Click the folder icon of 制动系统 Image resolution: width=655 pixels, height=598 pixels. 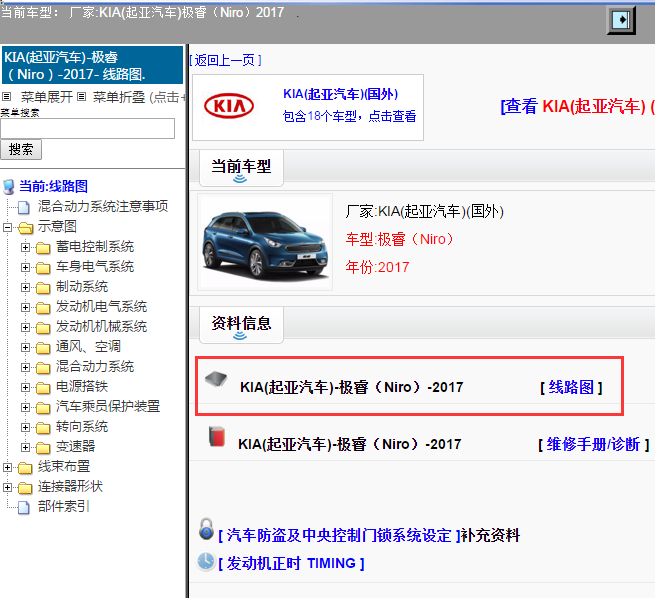pyautogui.click(x=43, y=288)
